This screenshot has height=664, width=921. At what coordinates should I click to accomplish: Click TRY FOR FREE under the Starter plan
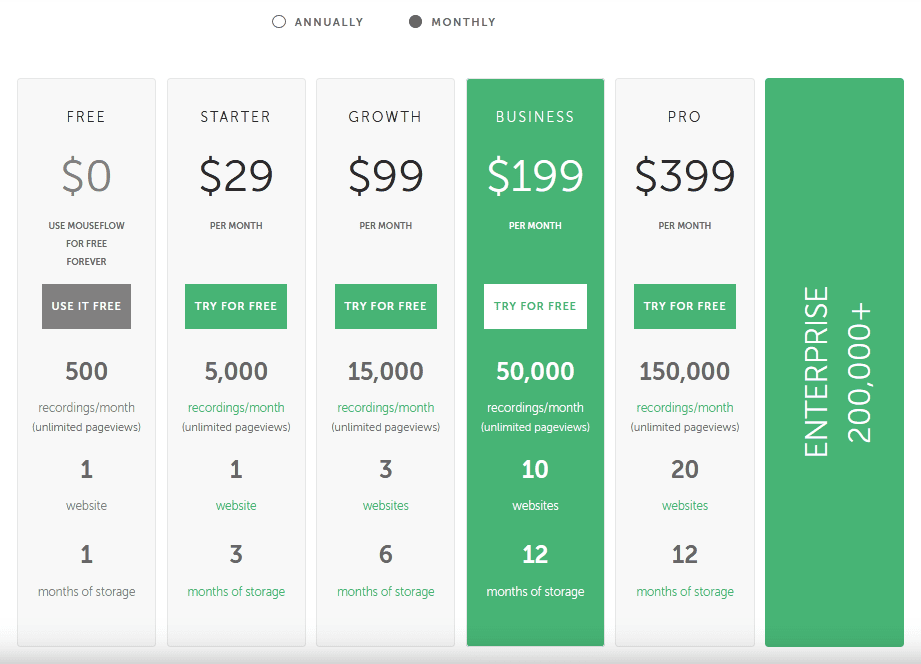235,306
